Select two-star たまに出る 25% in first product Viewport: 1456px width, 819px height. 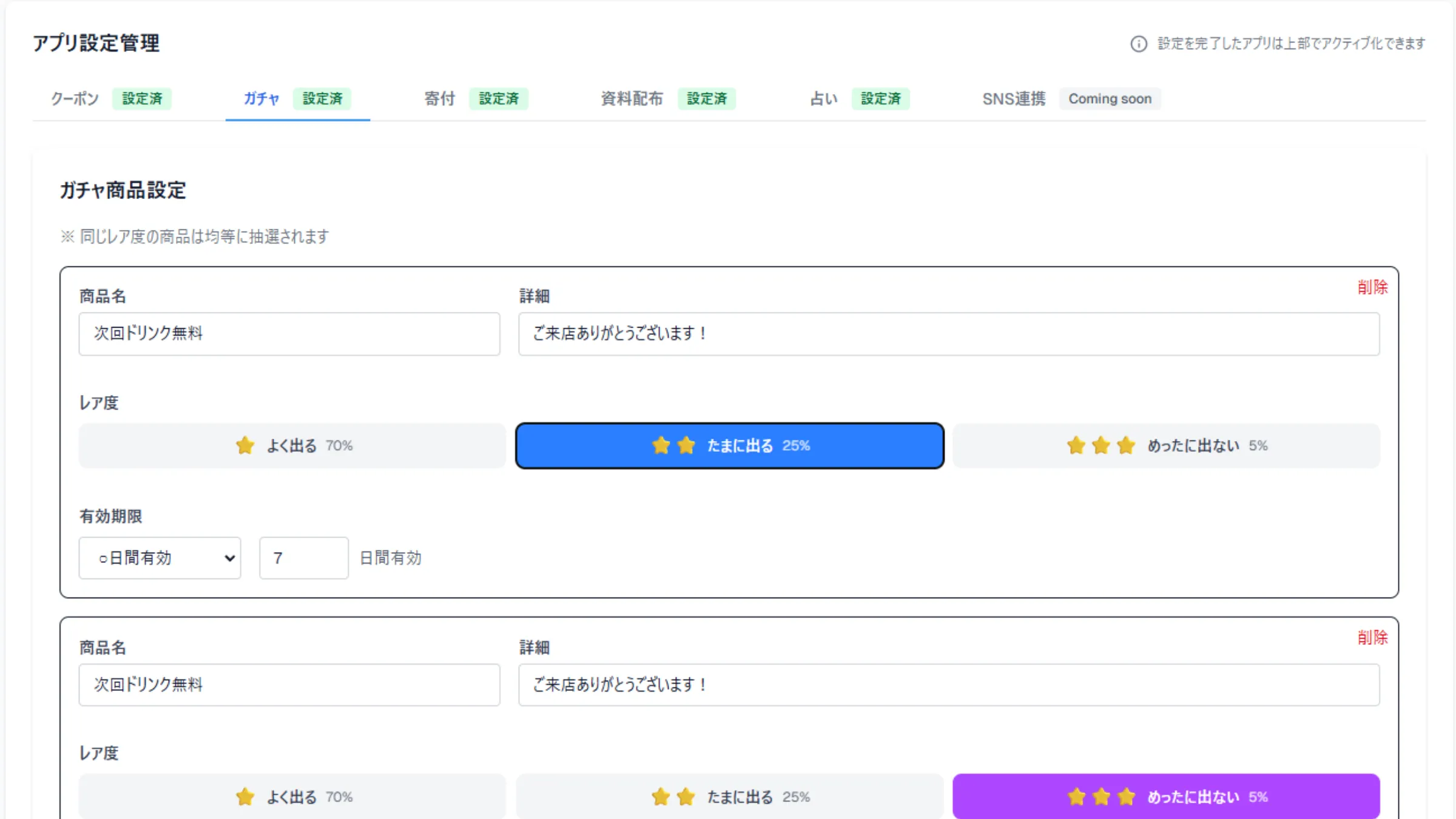tap(729, 446)
